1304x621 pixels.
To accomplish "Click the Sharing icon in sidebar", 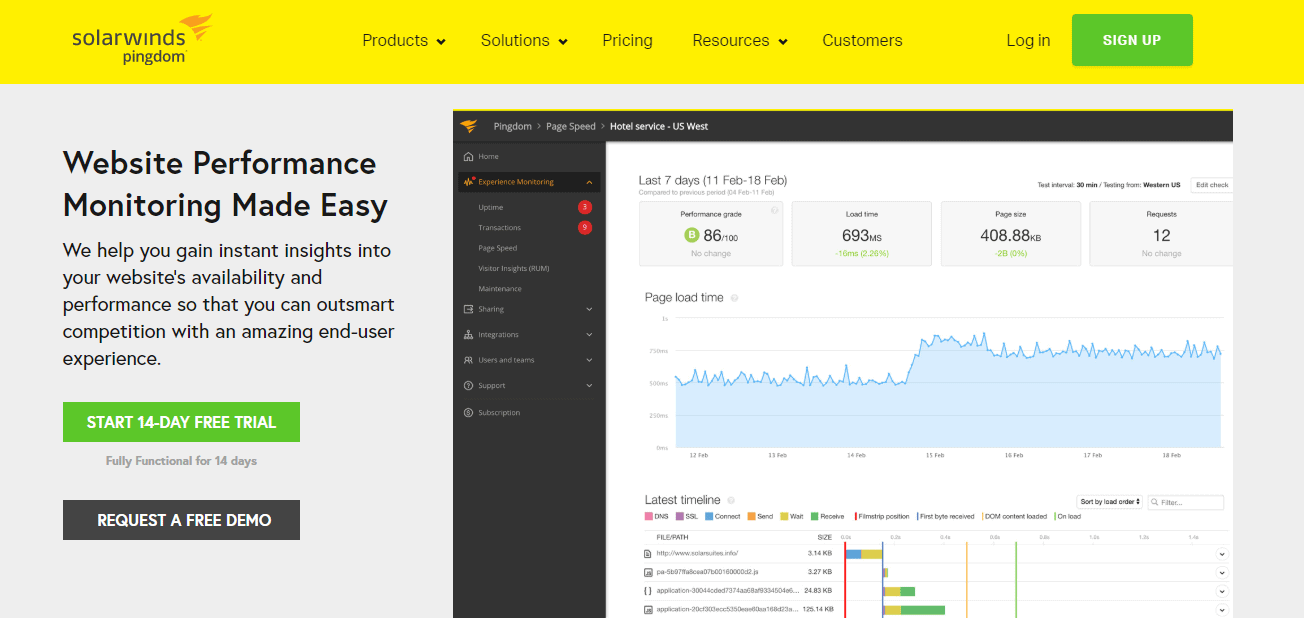I will click(x=468, y=309).
